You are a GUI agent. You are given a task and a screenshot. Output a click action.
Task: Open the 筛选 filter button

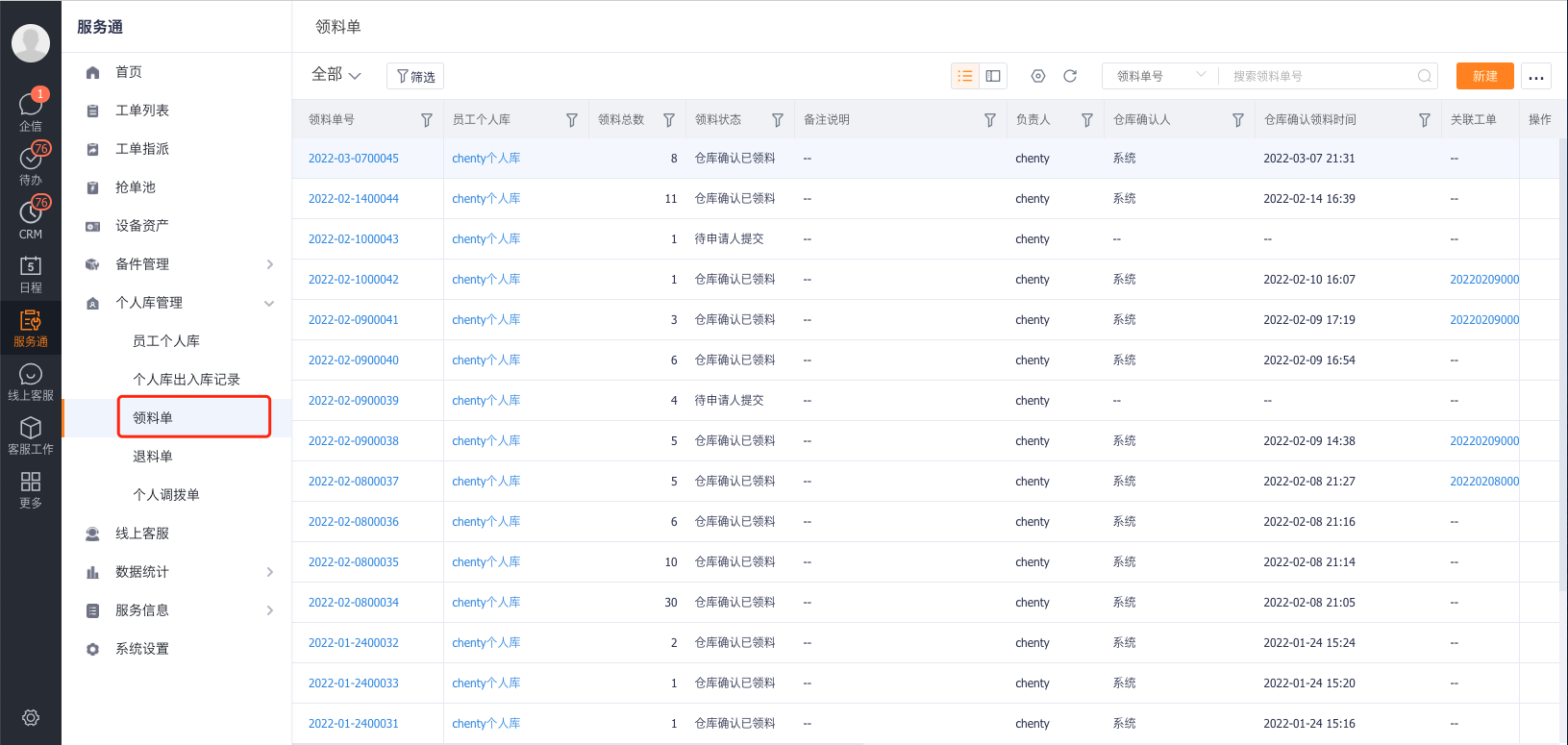tap(415, 76)
